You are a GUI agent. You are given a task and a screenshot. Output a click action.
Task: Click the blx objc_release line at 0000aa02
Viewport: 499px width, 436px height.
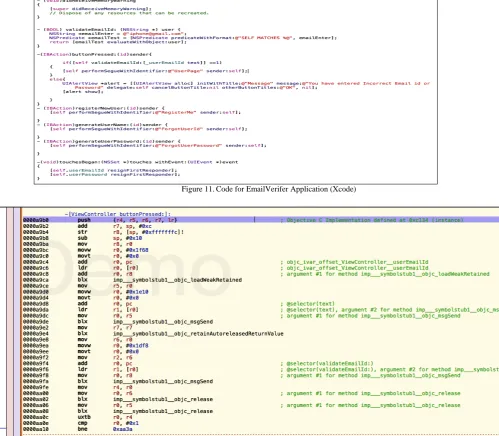(x=118, y=399)
